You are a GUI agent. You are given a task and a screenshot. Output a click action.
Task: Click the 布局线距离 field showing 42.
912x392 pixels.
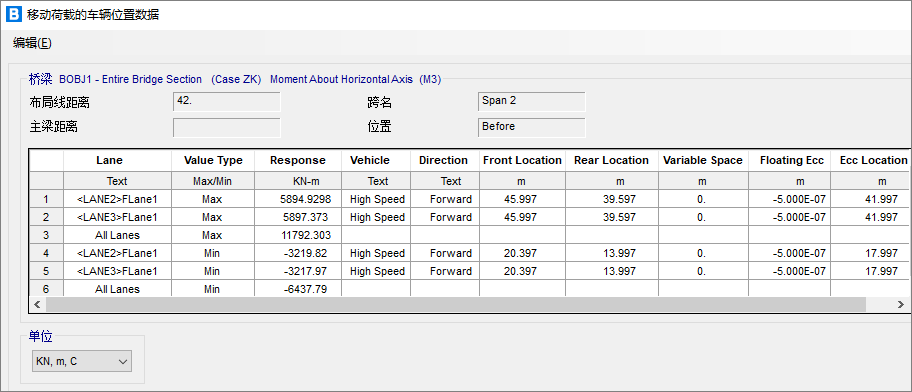[227, 101]
